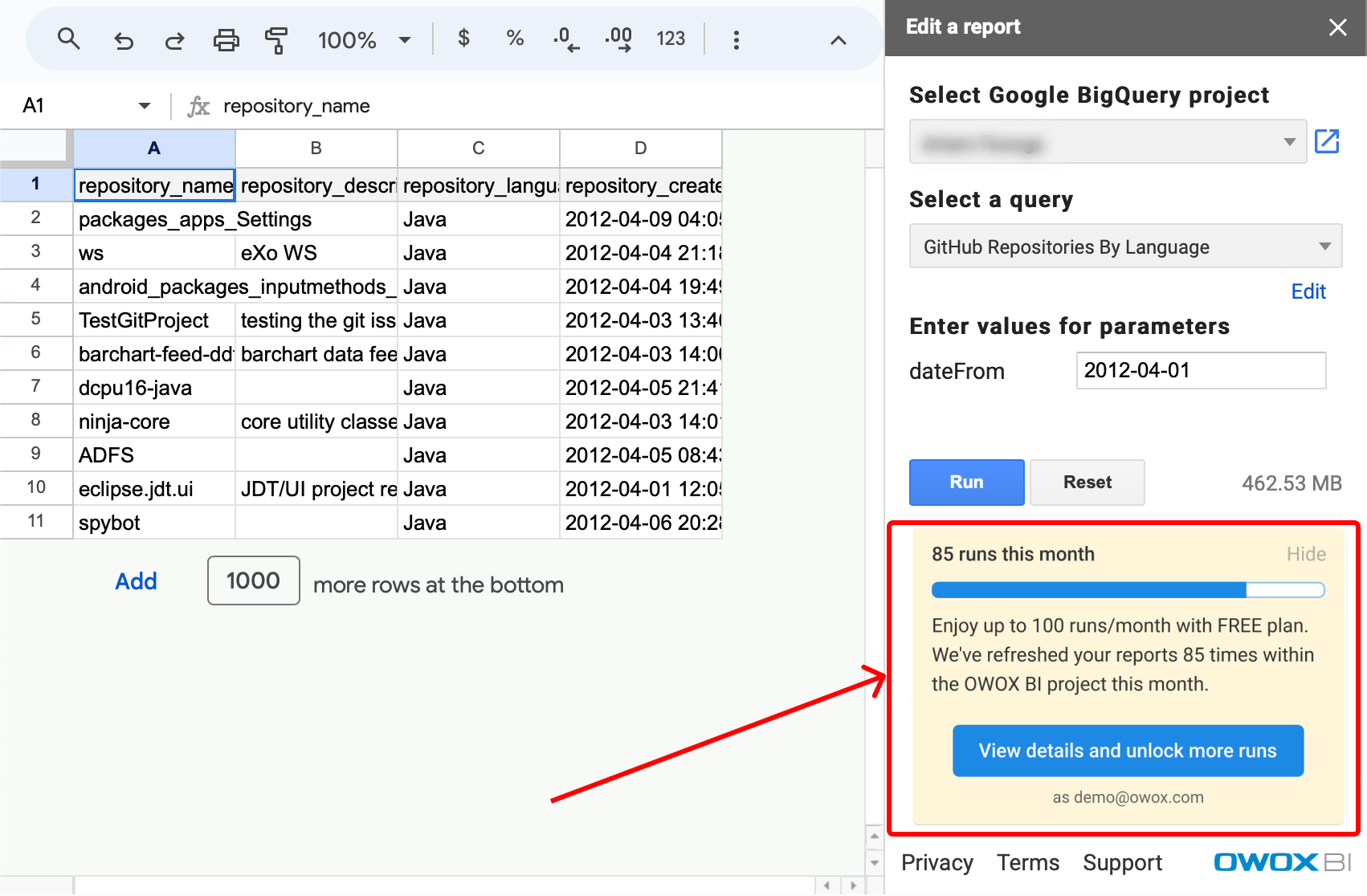Open the three-dot more options menu
The image size is (1367, 896).
point(736,39)
